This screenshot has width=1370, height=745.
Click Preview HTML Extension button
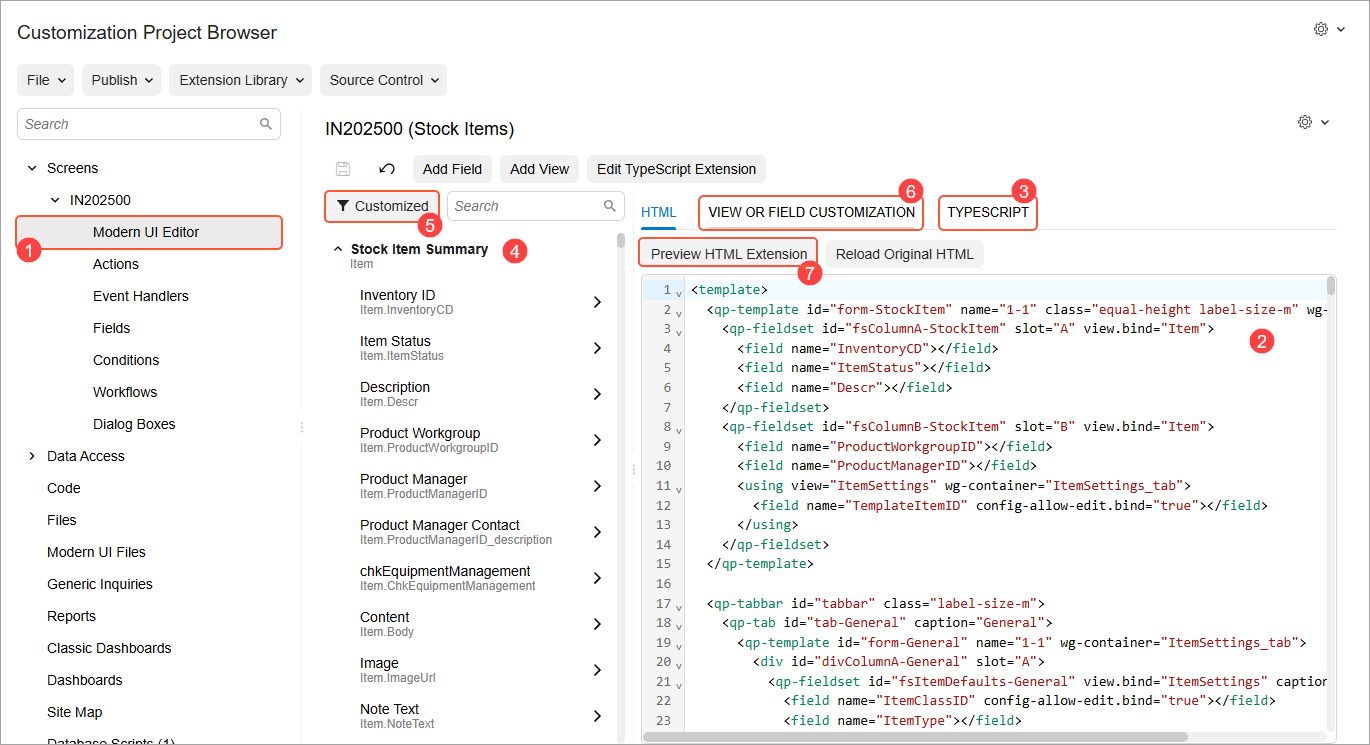click(x=728, y=254)
